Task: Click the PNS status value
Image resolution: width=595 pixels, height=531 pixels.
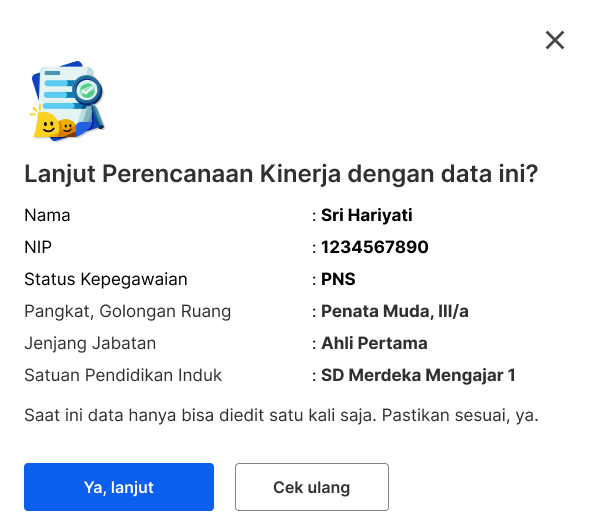Action: point(338,279)
